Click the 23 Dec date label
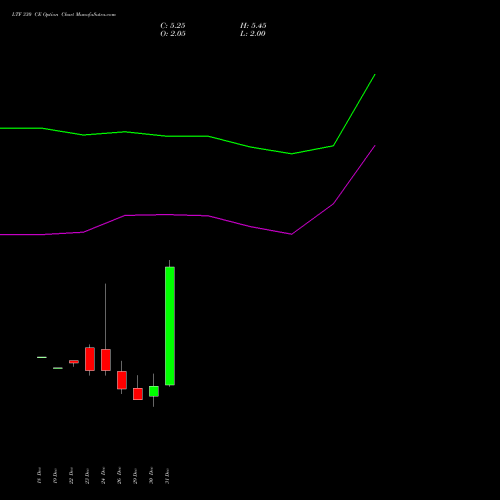This screenshot has height=500, width=500. click(87, 476)
